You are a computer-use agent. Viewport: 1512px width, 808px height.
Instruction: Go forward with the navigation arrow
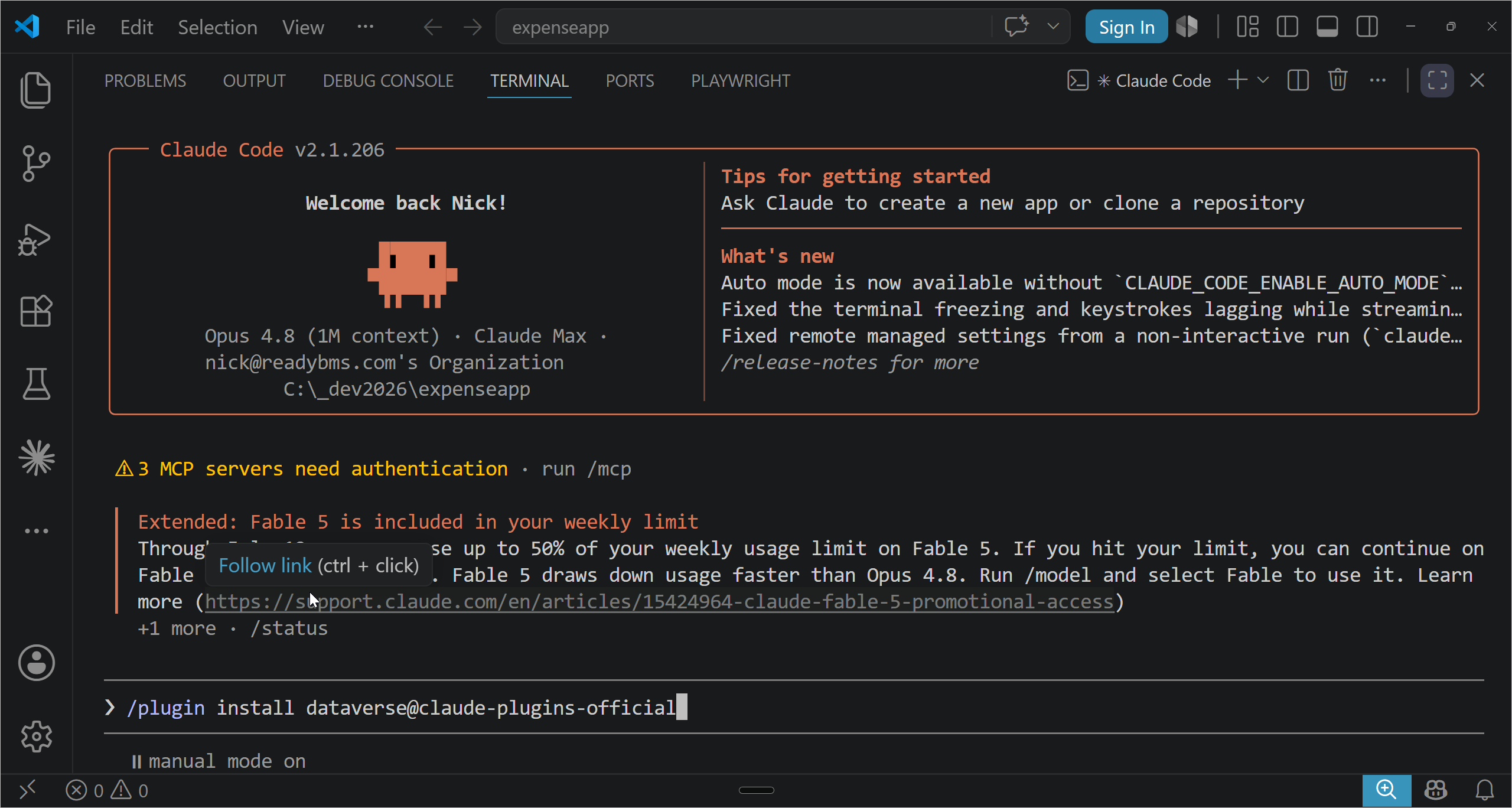click(472, 27)
